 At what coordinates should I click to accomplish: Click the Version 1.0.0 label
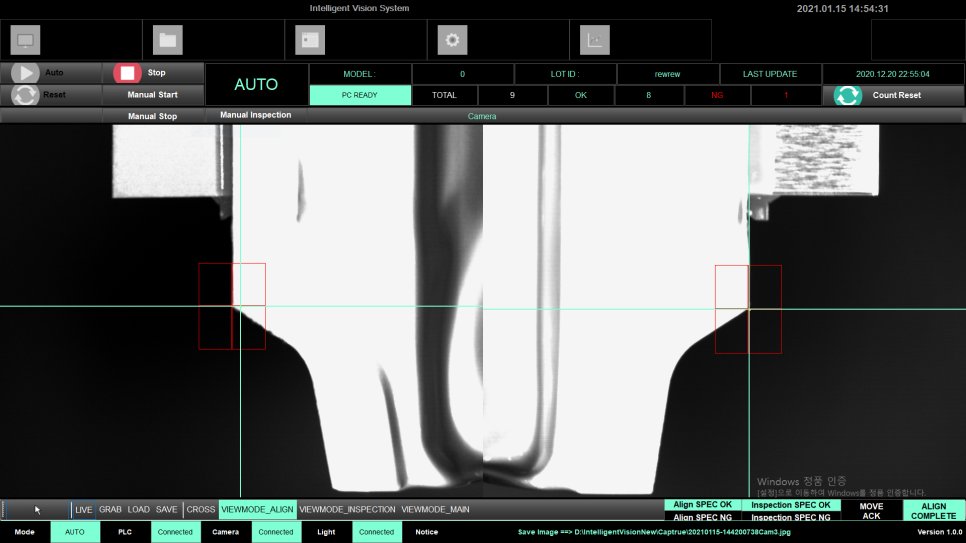point(940,532)
